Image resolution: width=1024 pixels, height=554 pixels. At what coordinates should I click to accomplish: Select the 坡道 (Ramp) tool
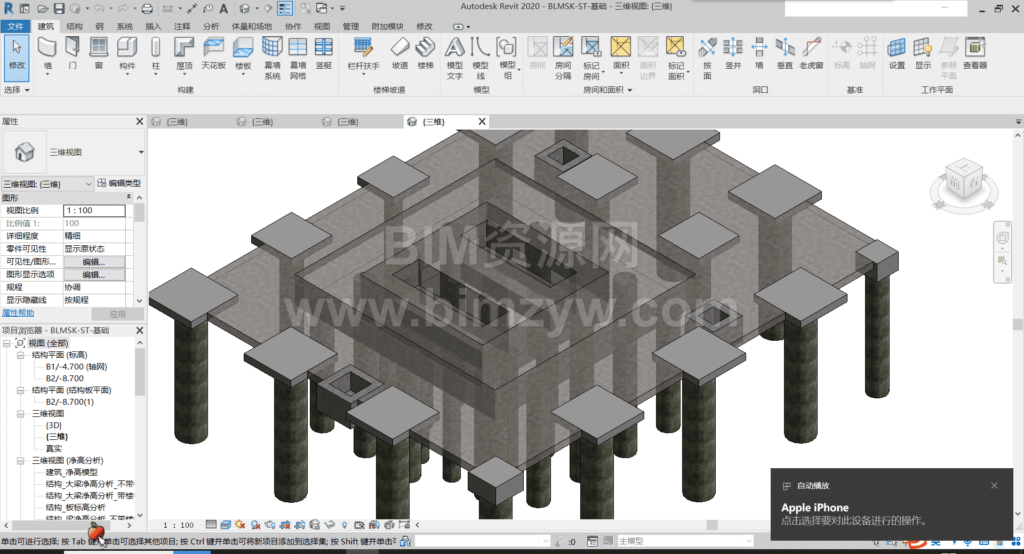(400, 54)
